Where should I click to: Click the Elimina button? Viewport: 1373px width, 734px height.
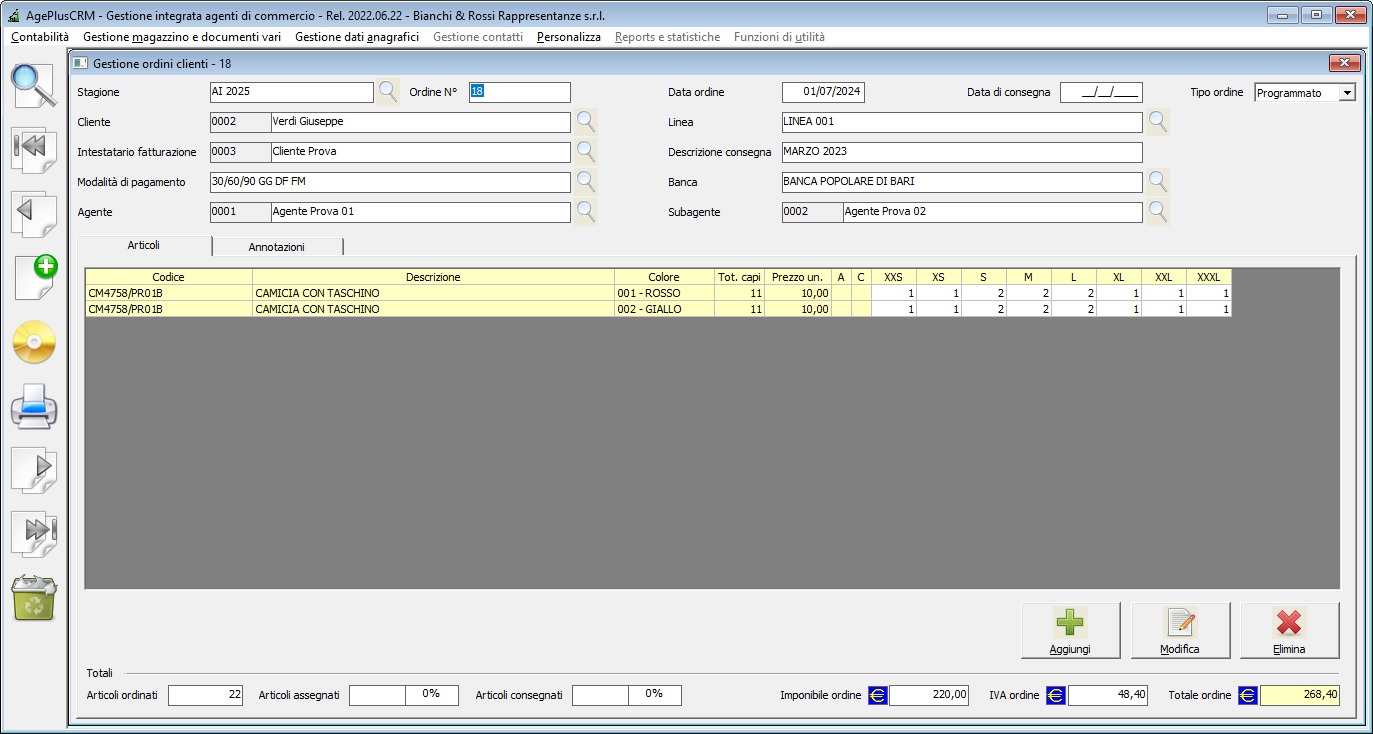(1289, 630)
